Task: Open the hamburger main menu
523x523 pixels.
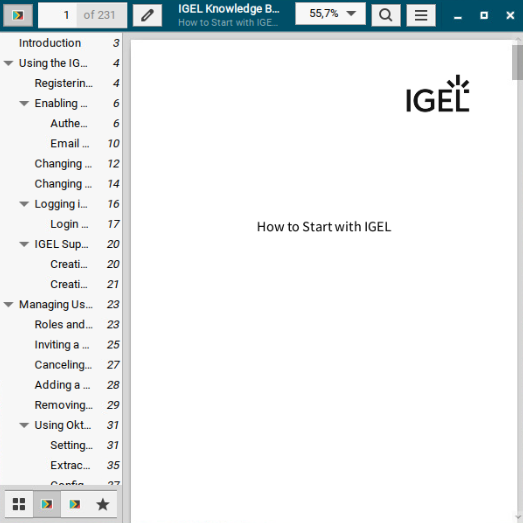Action: pyautogui.click(x=421, y=15)
